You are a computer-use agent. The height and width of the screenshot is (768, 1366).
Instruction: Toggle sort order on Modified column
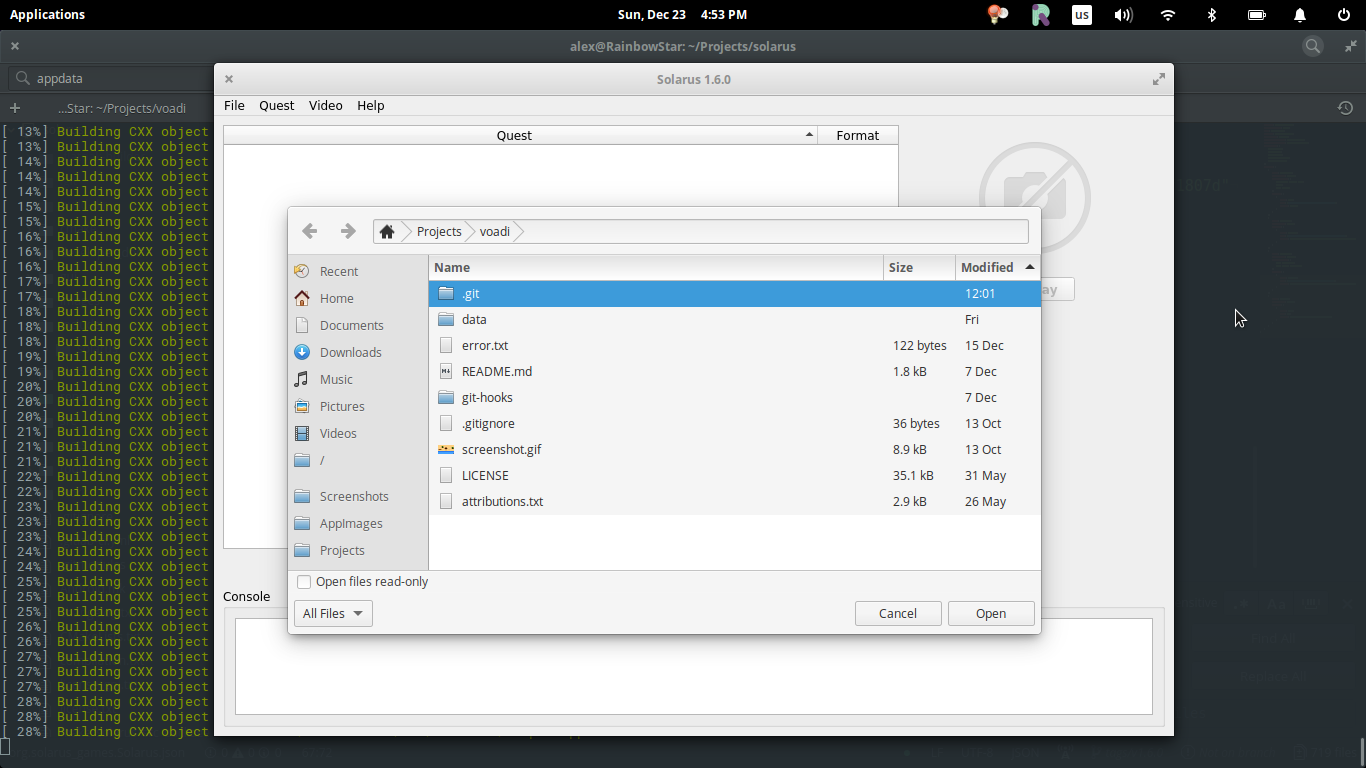pos(997,267)
